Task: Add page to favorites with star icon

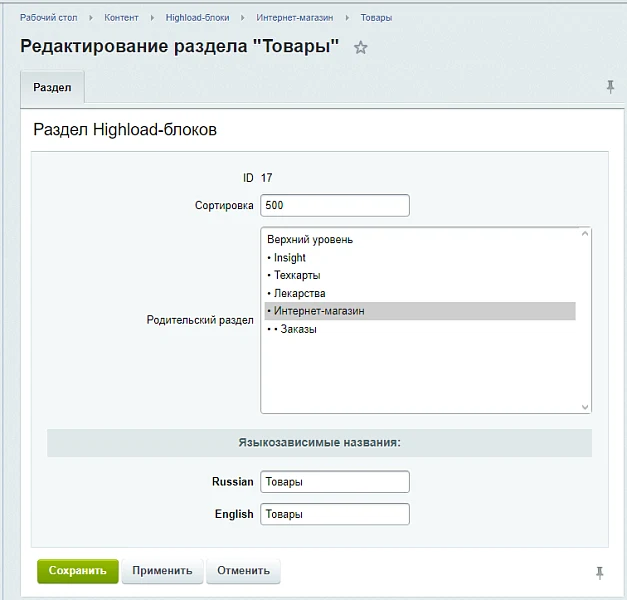Action: pos(360,48)
